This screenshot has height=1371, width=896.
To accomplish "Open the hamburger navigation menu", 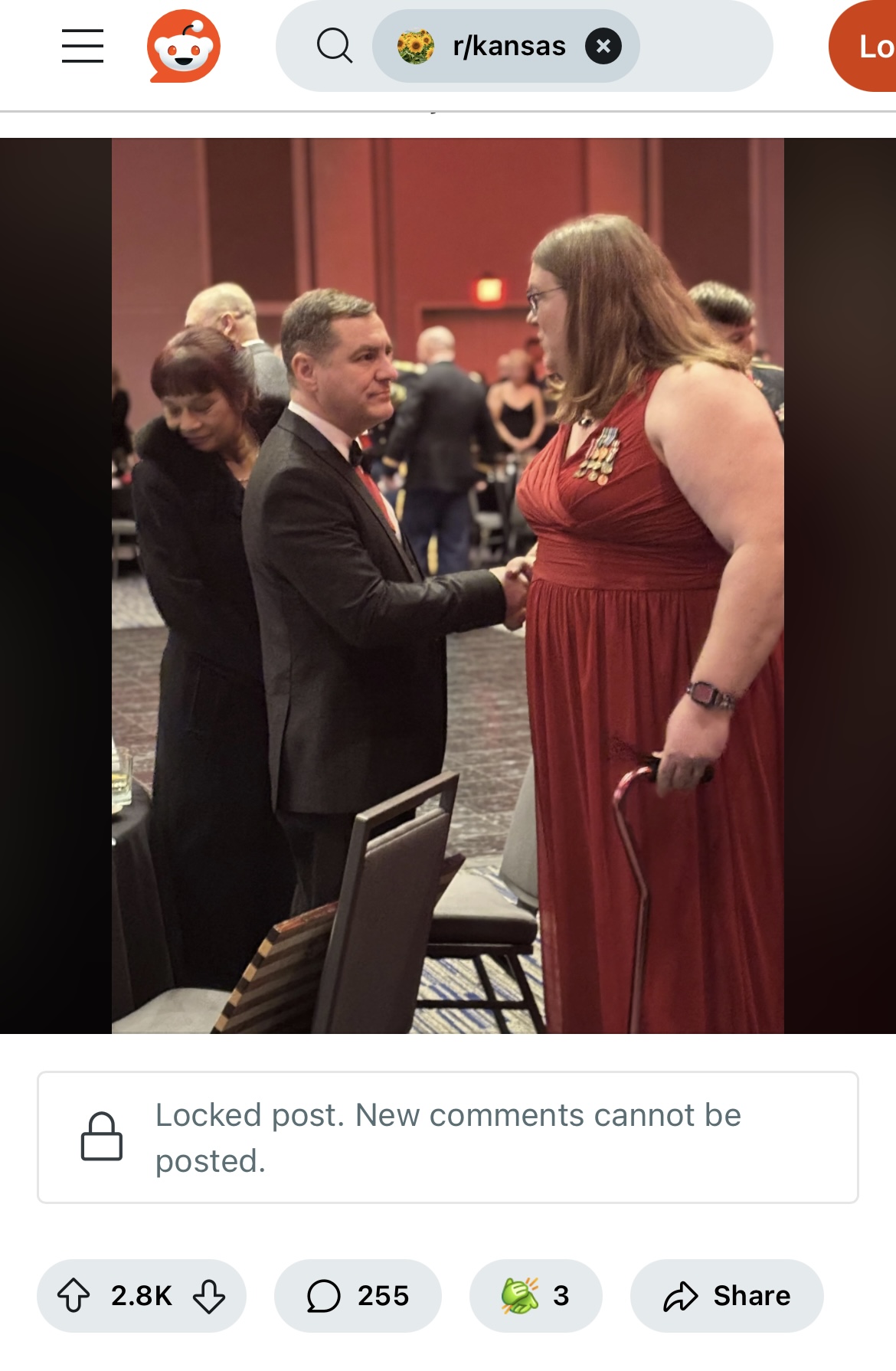I will tap(83, 46).
